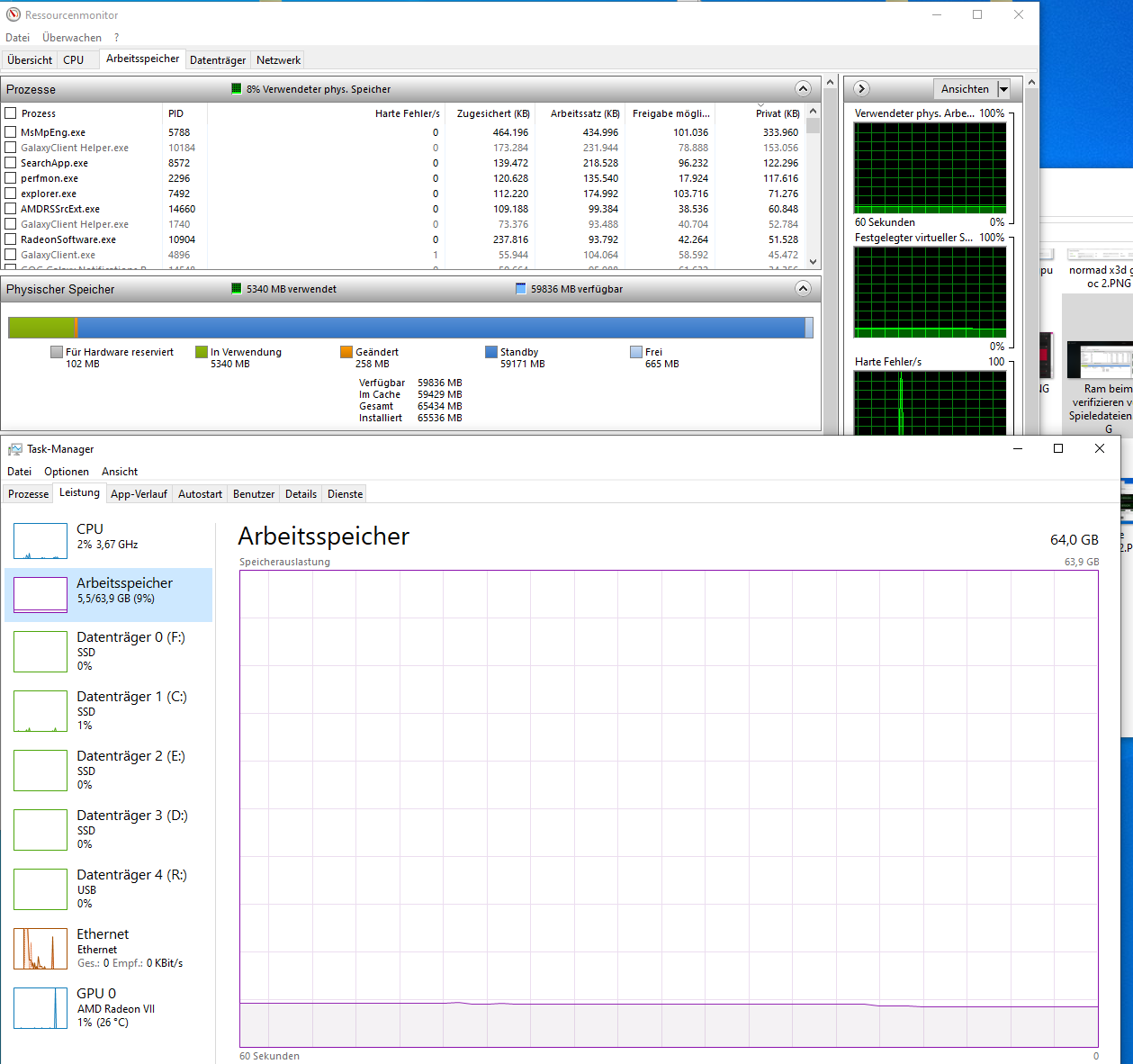Viewport: 1133px width, 1064px height.
Task: Click the Ressourcenmonitor title bar icon
Action: [x=13, y=14]
